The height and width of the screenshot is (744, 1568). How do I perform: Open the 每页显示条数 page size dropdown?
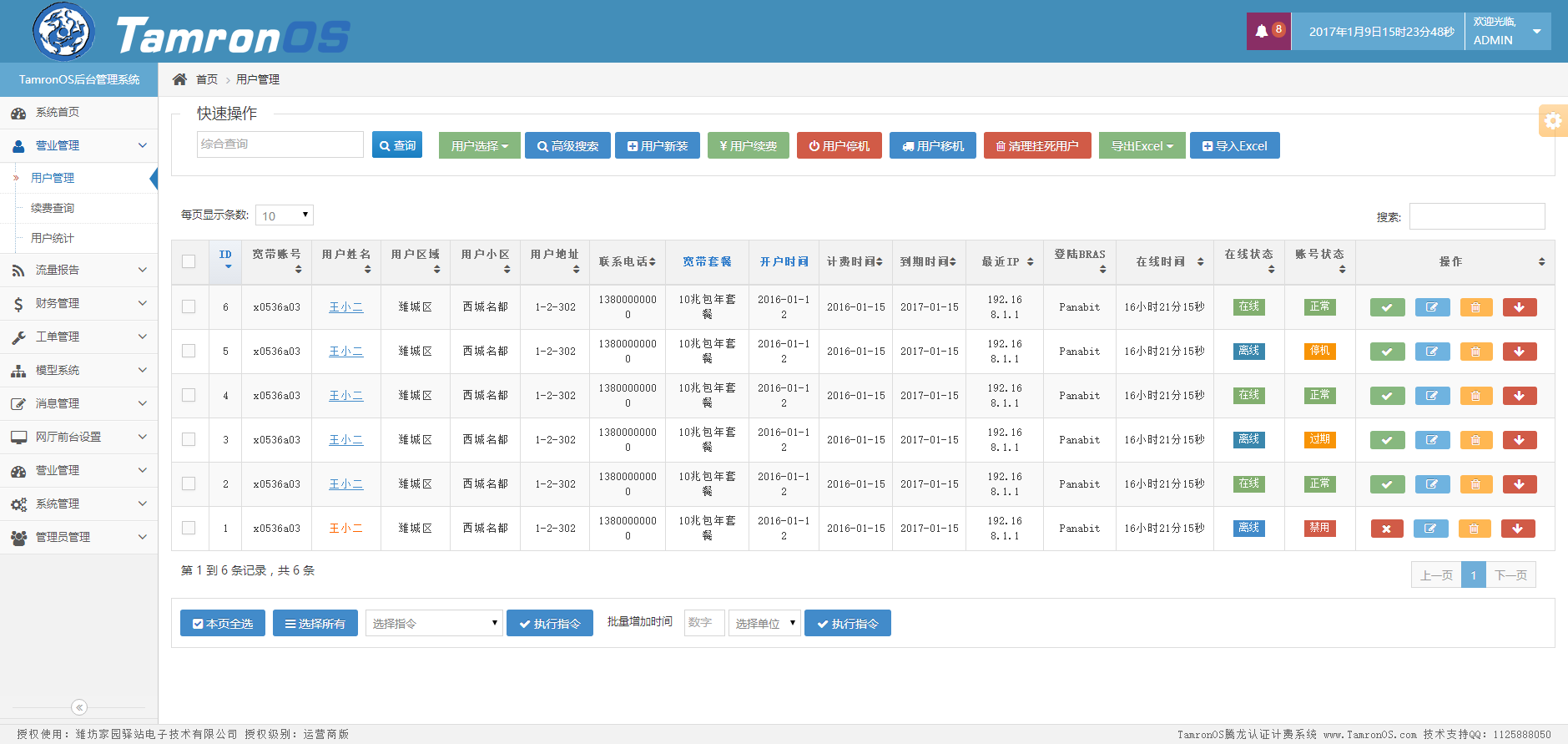tap(284, 215)
